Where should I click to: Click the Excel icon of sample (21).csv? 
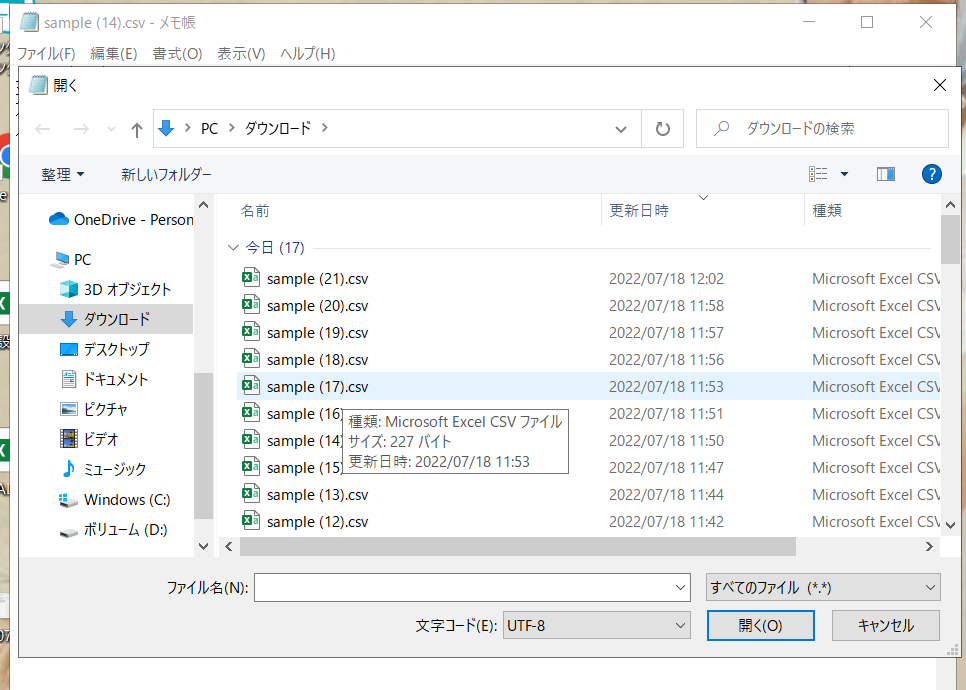[251, 279]
